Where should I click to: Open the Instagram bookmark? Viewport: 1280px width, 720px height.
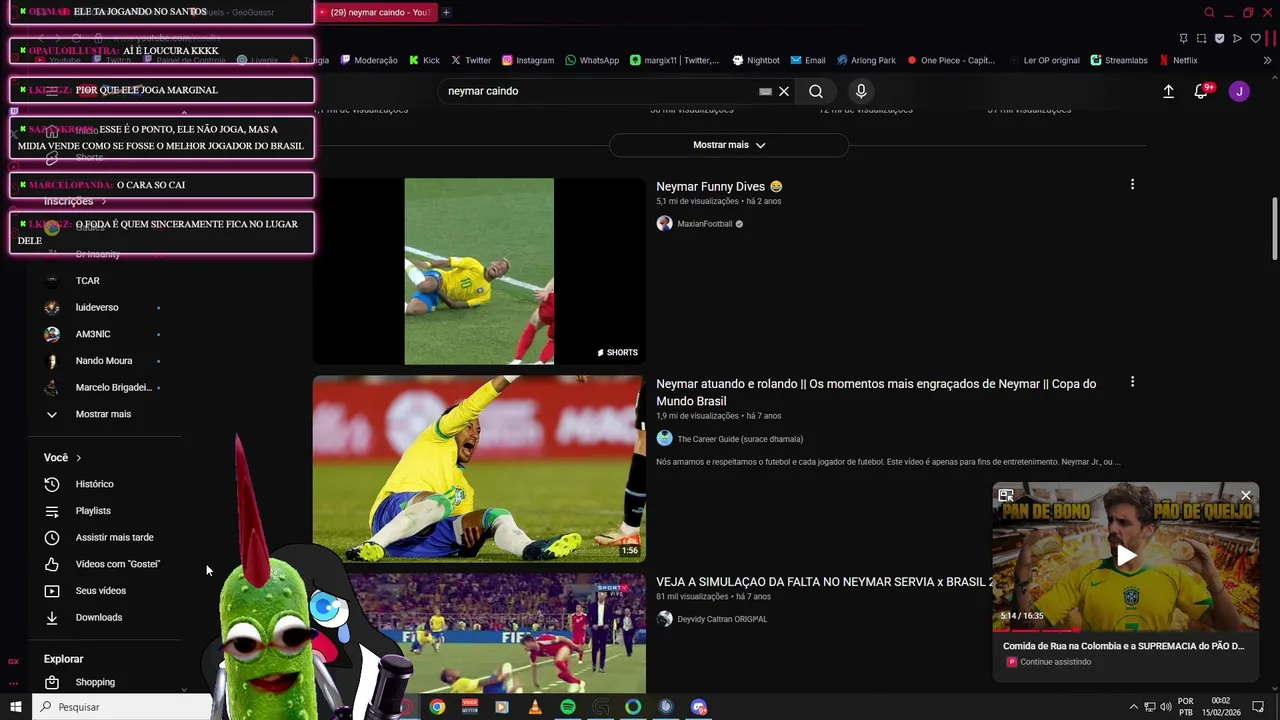coord(528,60)
